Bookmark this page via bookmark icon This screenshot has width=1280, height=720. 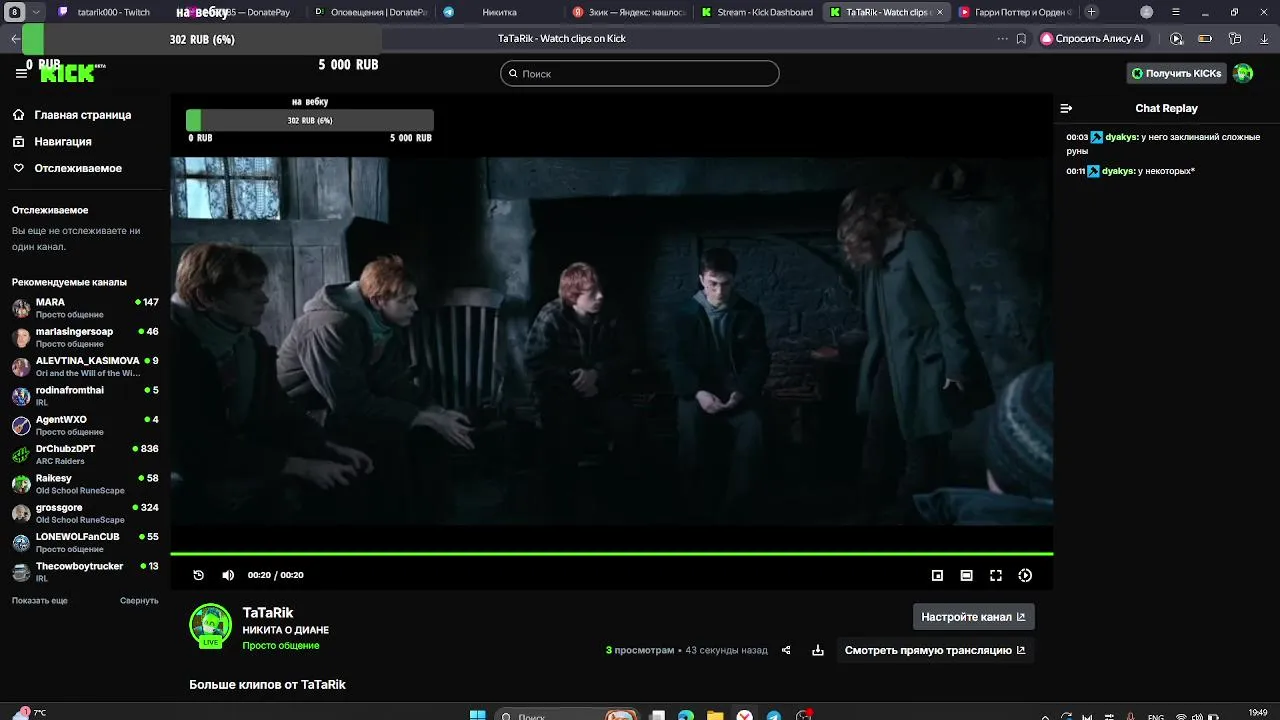1021,39
